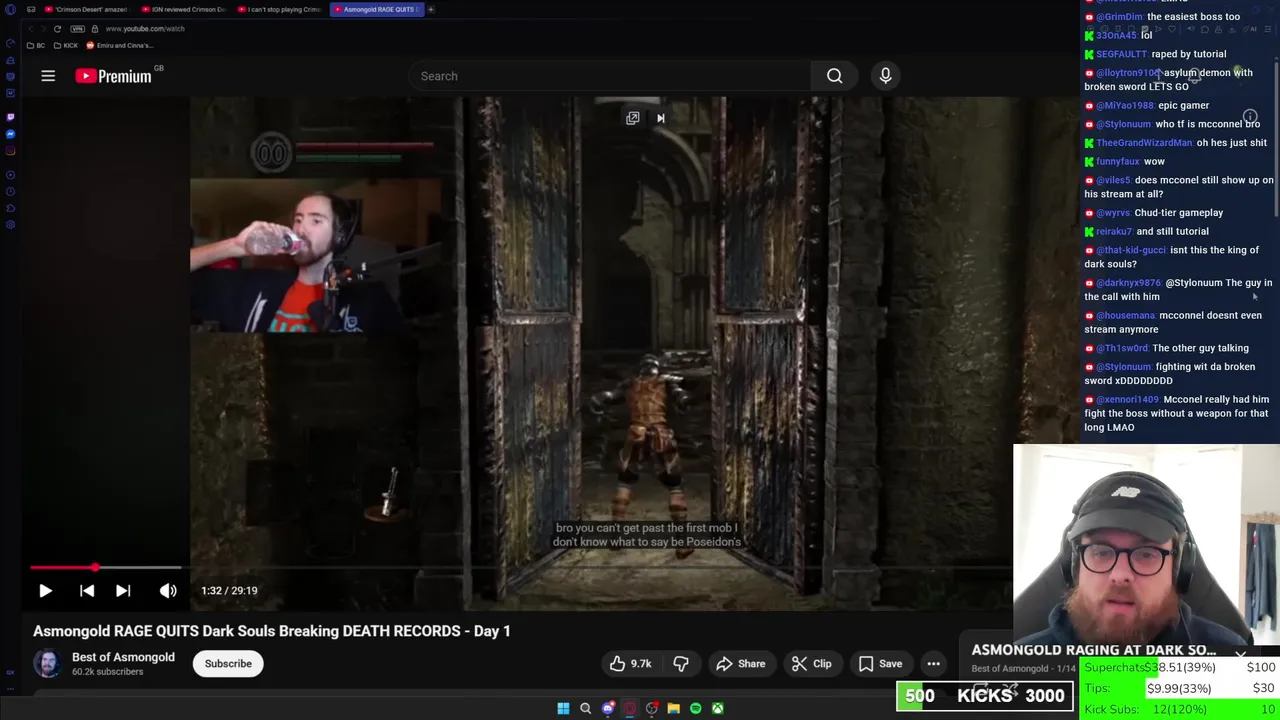Like the video with 9.7k likes
Viewport: 1280px width, 720px height.
click(630, 664)
